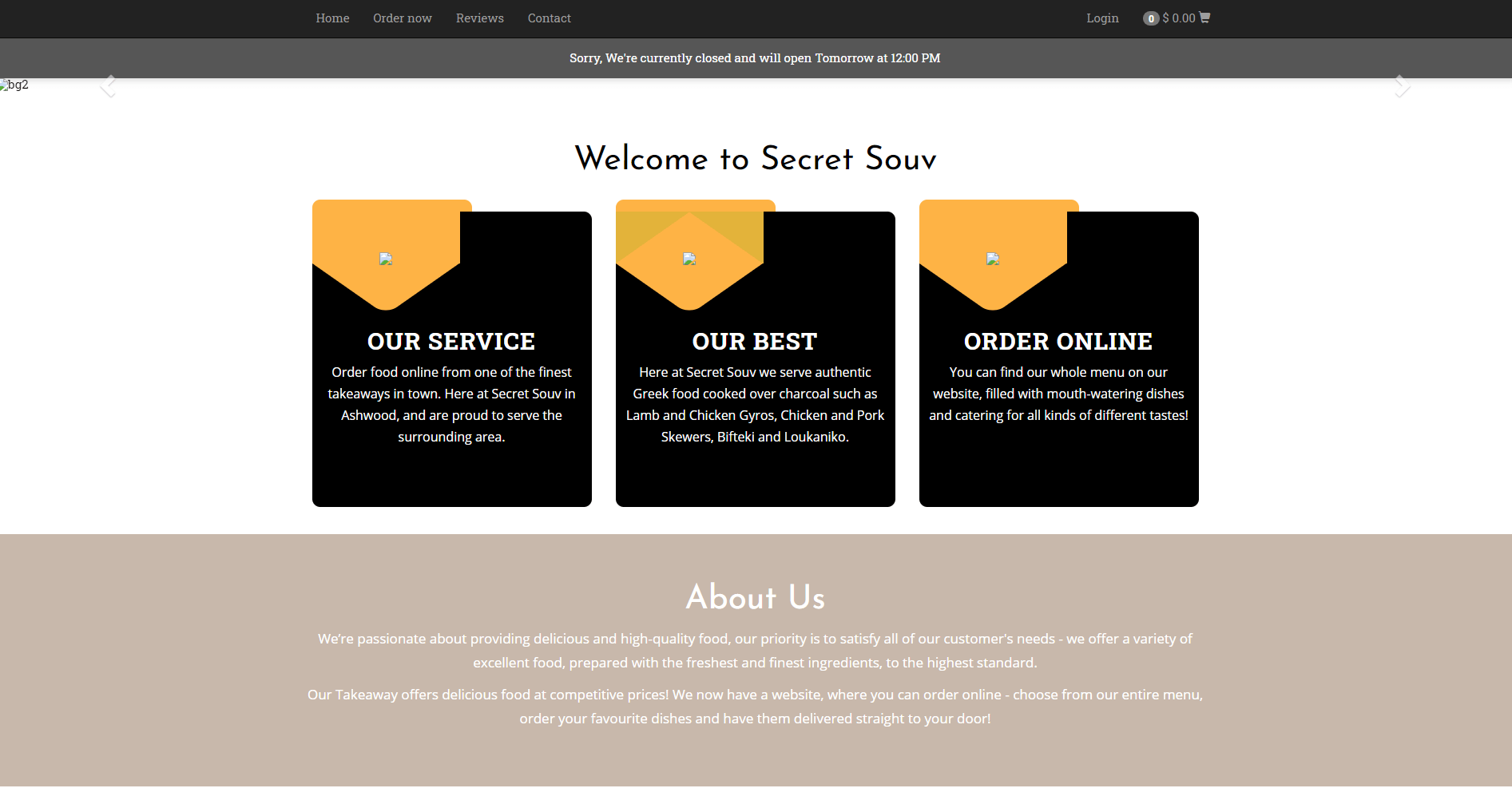Click the Order Online card image icon

pyautogui.click(x=993, y=259)
